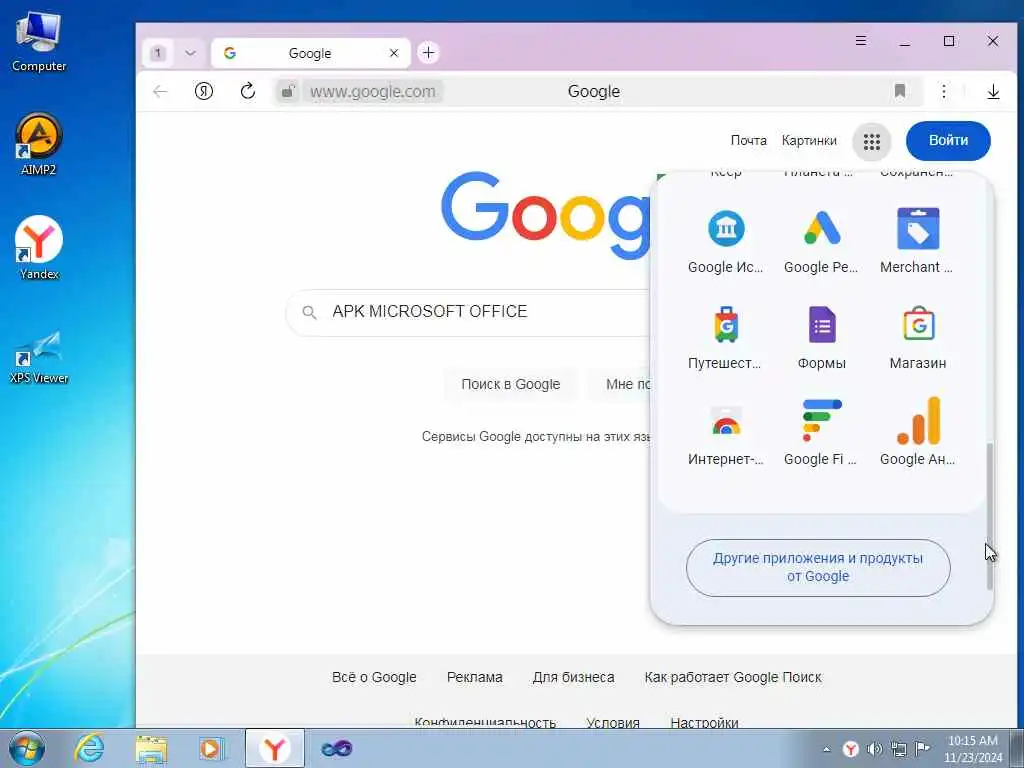Bookmark this page
Image resolution: width=1024 pixels, height=768 pixels.
click(x=900, y=91)
